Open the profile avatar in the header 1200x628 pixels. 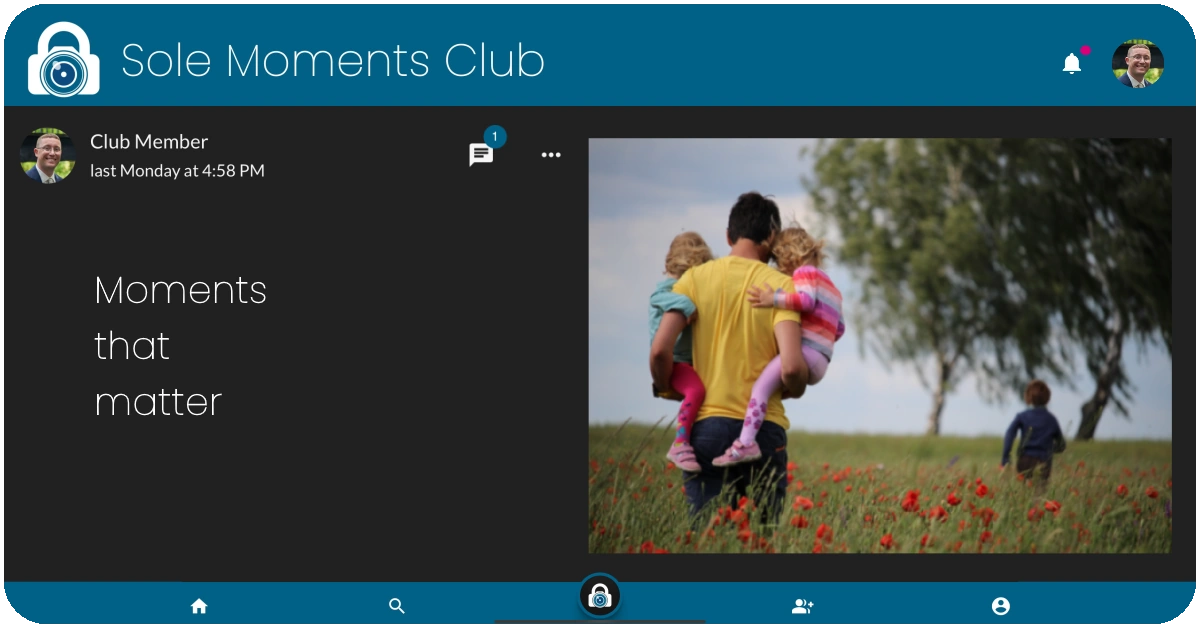[x=1138, y=64]
